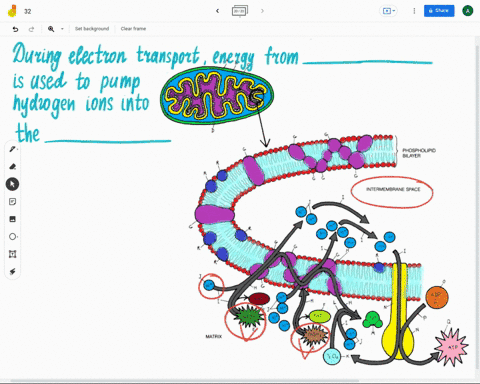Viewport: 480px width, 384px height.
Task: Insert an image with Add image tool
Action: [x=12, y=219]
